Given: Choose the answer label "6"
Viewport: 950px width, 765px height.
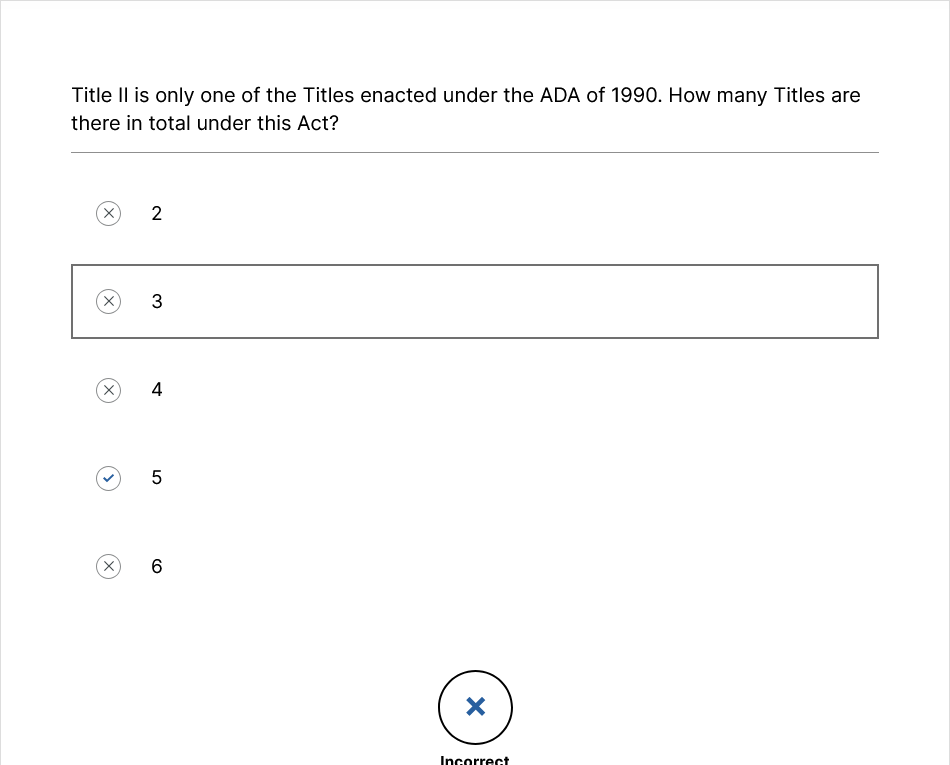Looking at the screenshot, I should tap(157, 567).
